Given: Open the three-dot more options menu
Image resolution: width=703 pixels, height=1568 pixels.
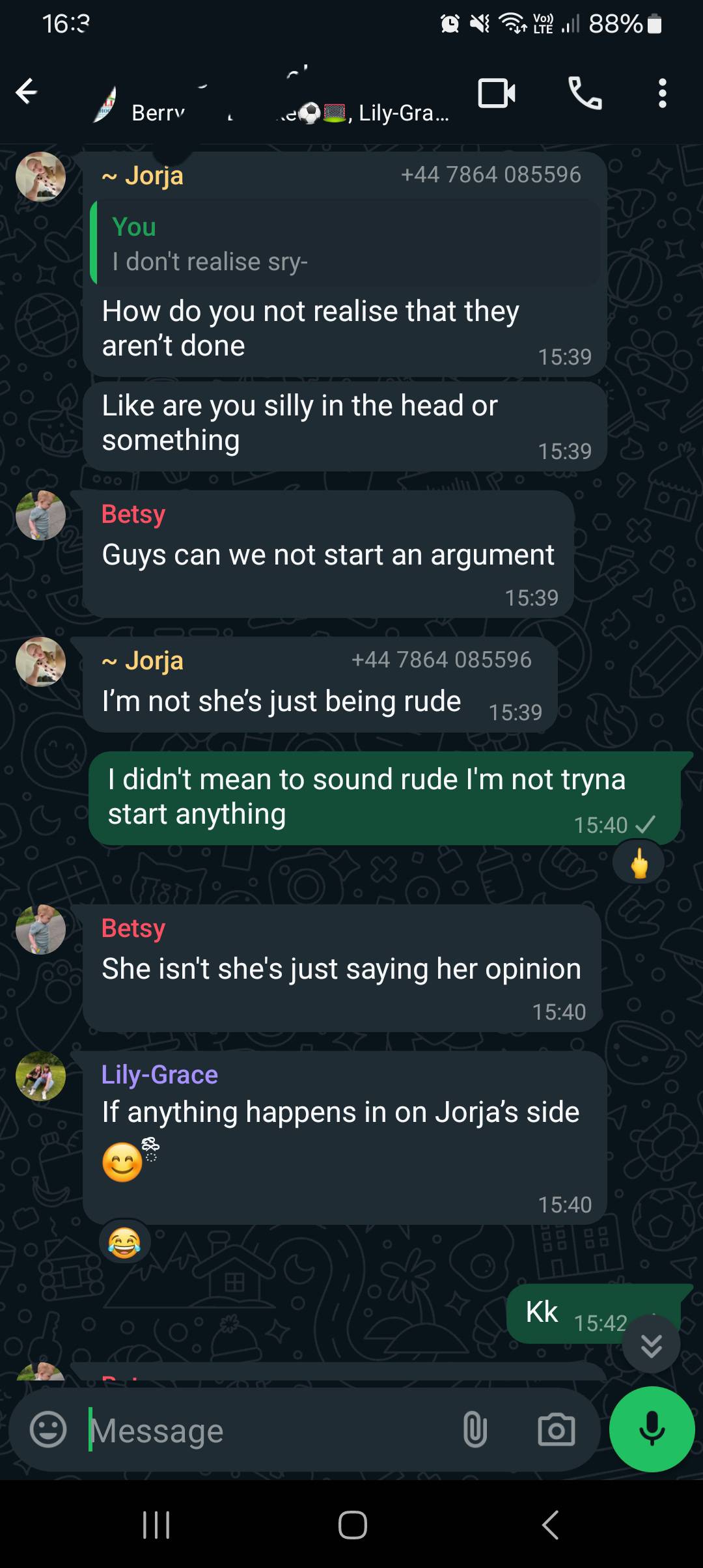Looking at the screenshot, I should (x=662, y=93).
